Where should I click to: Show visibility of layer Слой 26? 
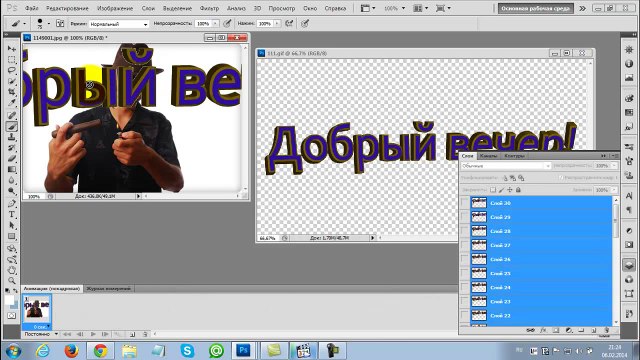point(464,259)
